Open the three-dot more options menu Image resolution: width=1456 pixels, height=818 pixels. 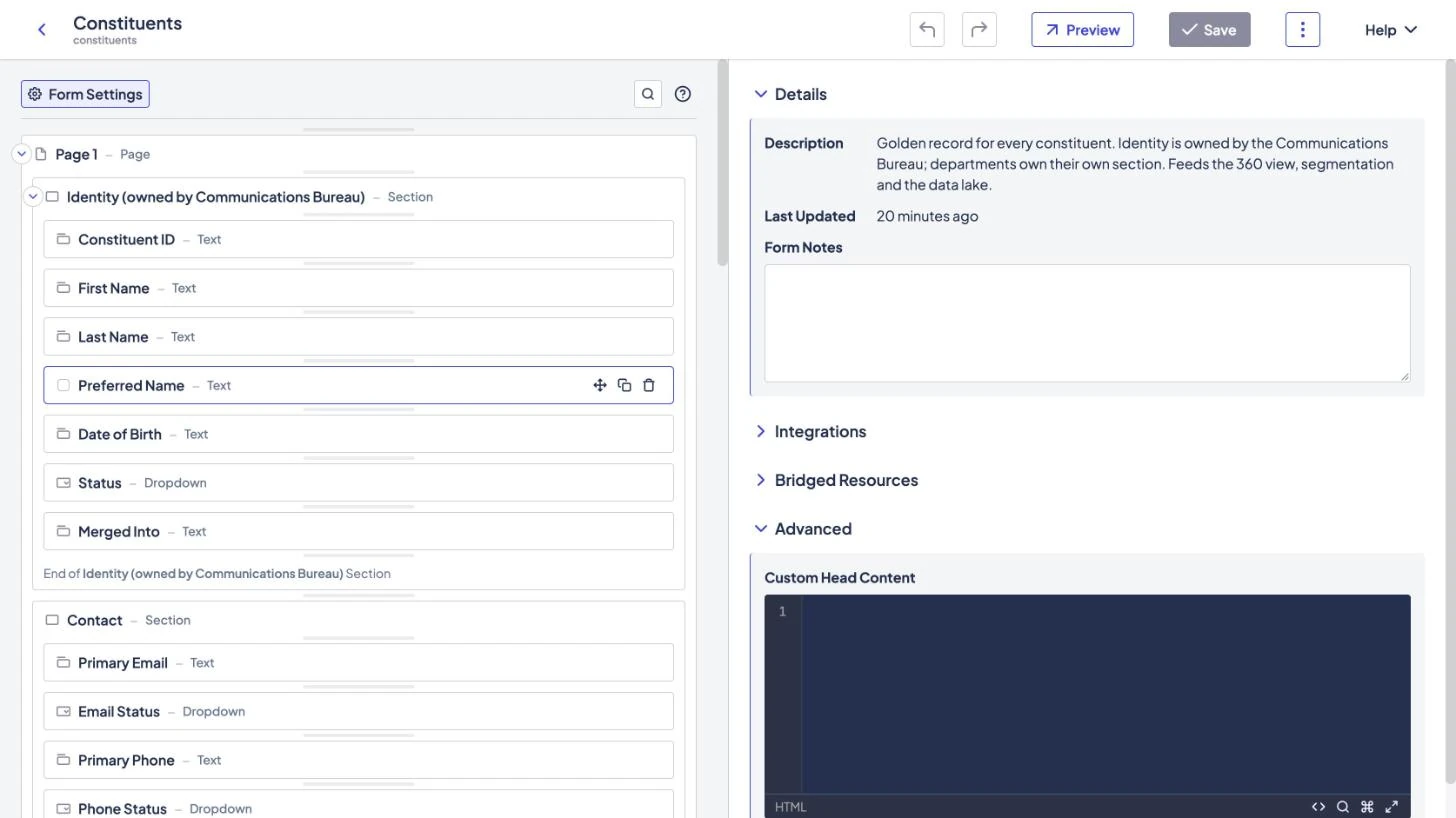(x=1302, y=30)
